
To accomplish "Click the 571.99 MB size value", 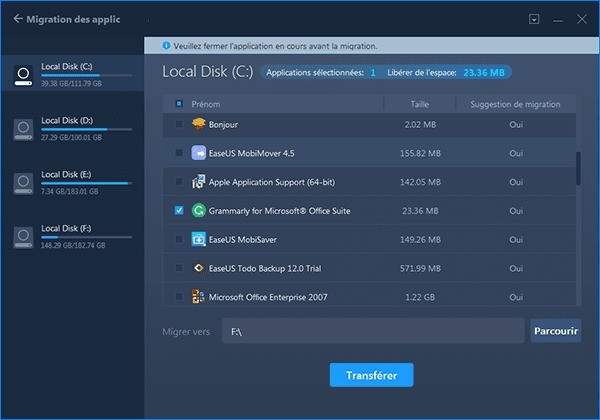I will [x=420, y=268].
